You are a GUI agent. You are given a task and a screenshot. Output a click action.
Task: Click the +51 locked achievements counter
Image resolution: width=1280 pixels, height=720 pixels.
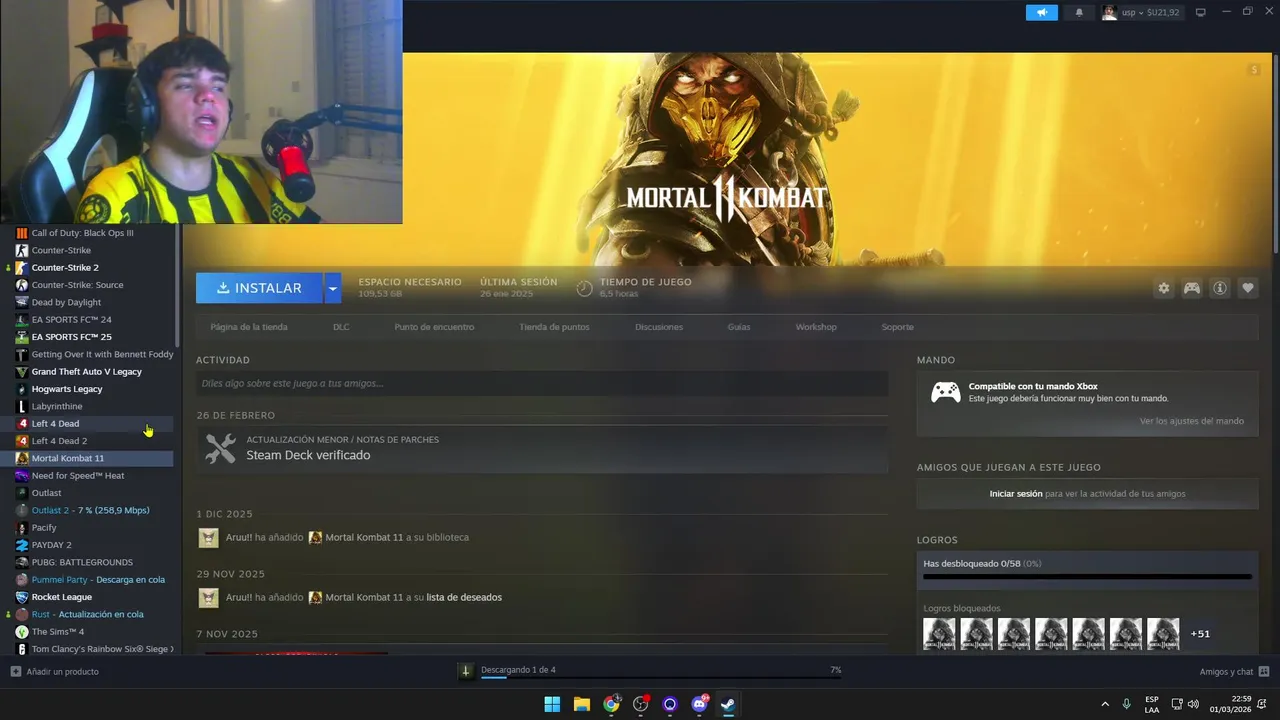[1200, 634]
